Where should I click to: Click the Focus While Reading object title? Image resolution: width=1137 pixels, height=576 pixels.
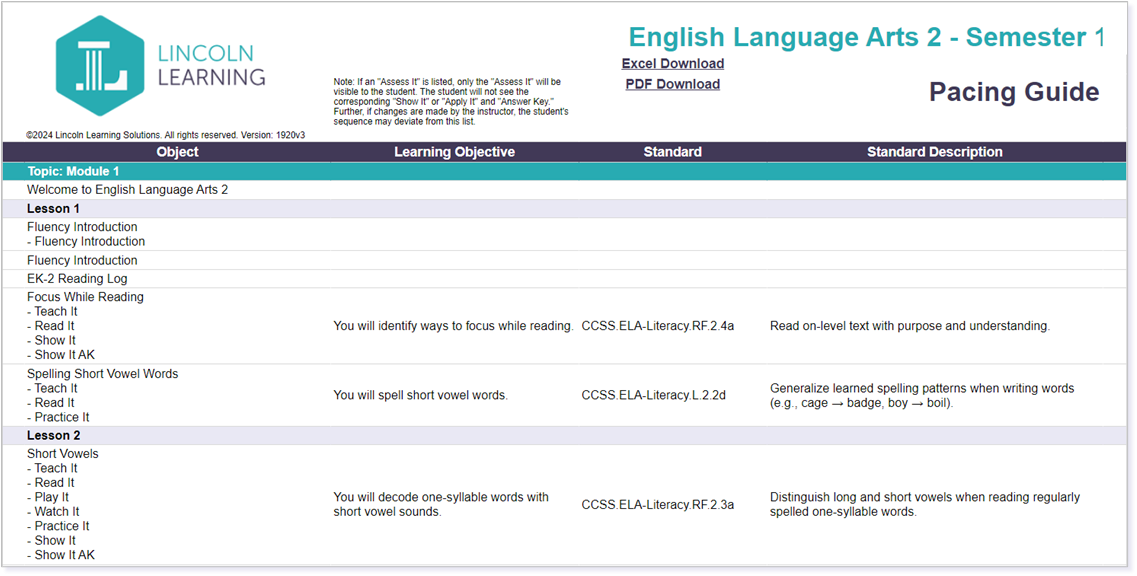[x=85, y=297]
